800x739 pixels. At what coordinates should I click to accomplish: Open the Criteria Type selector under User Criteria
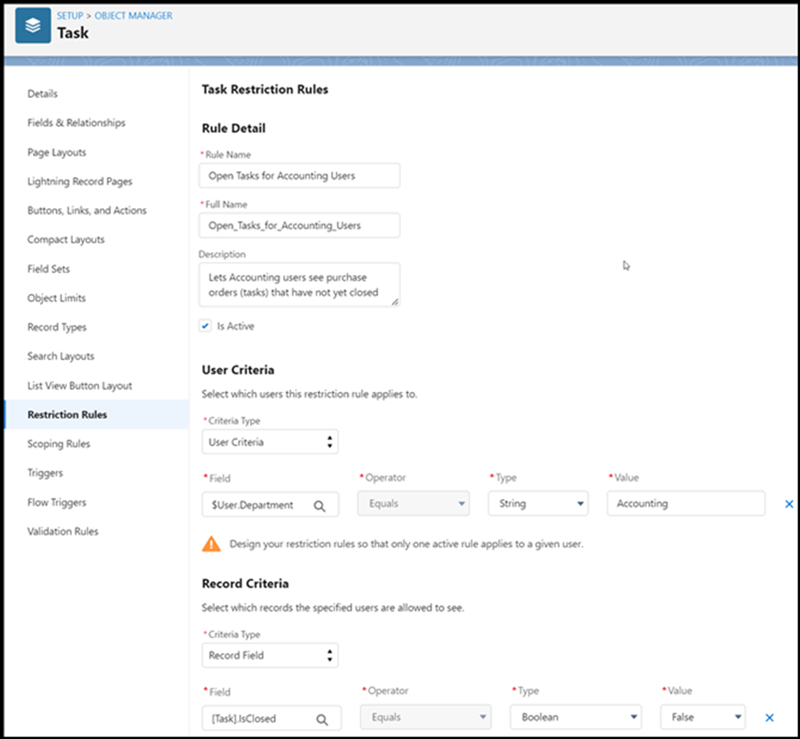tap(270, 441)
